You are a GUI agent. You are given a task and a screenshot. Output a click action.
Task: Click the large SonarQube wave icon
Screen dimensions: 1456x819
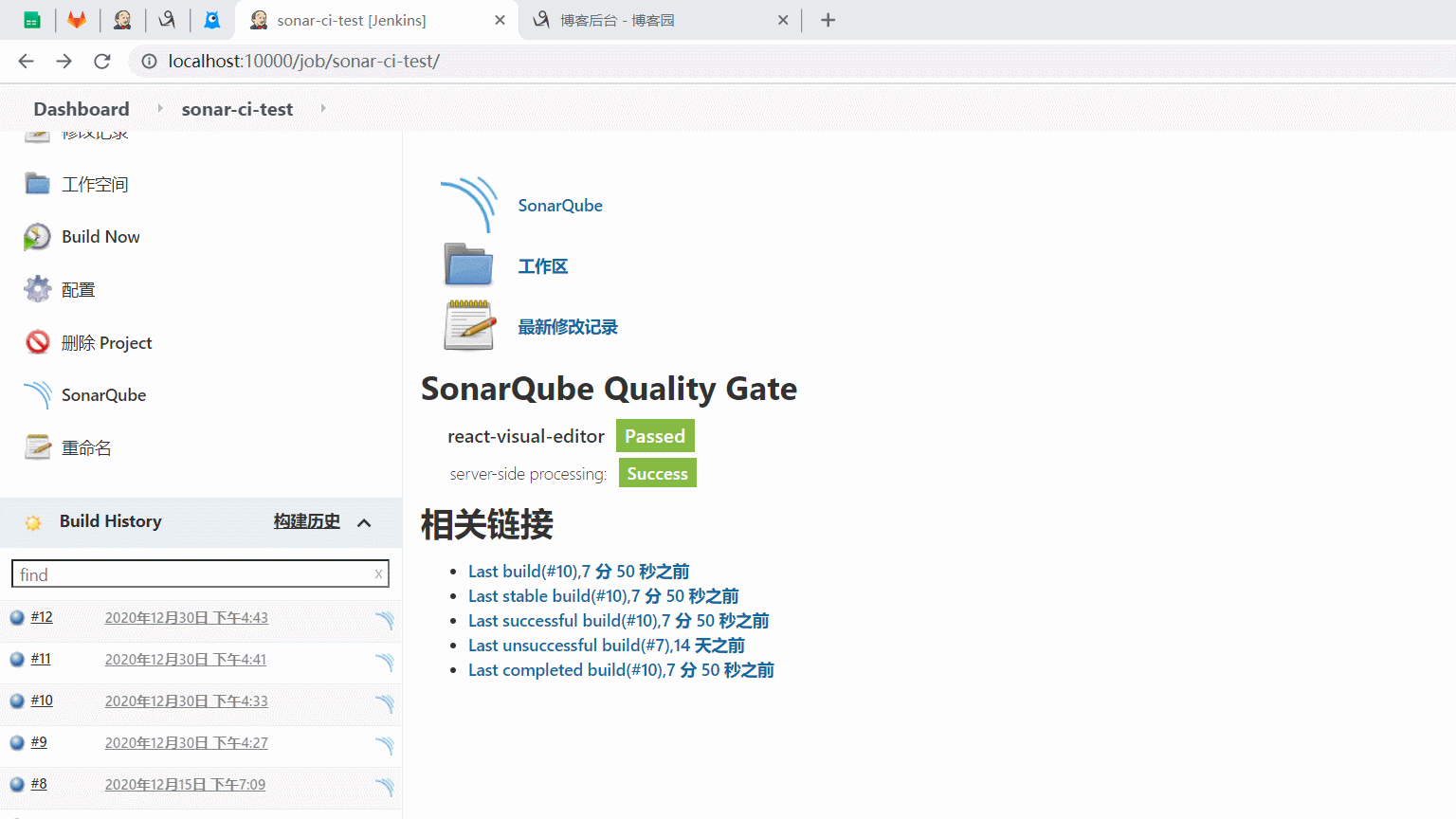(x=469, y=205)
